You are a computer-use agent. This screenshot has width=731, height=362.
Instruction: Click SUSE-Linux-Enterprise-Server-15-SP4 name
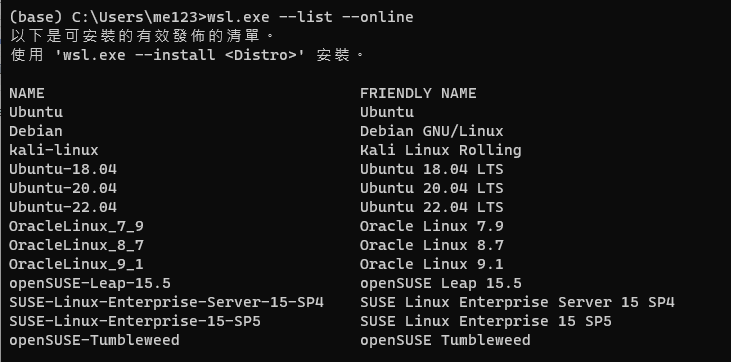[166, 303]
